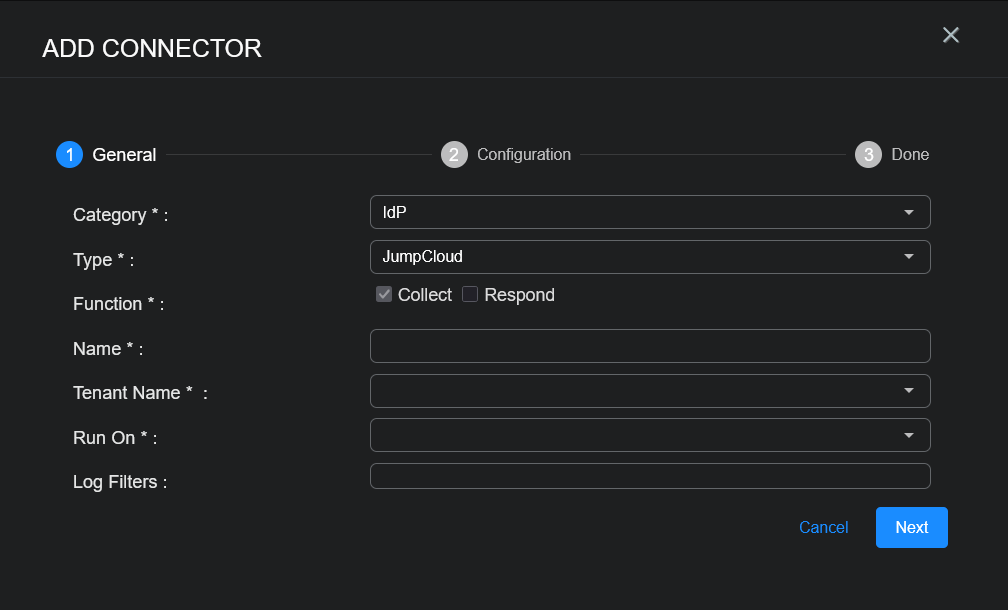Switch to the Configuration step
The height and width of the screenshot is (610, 1008).
[524, 155]
